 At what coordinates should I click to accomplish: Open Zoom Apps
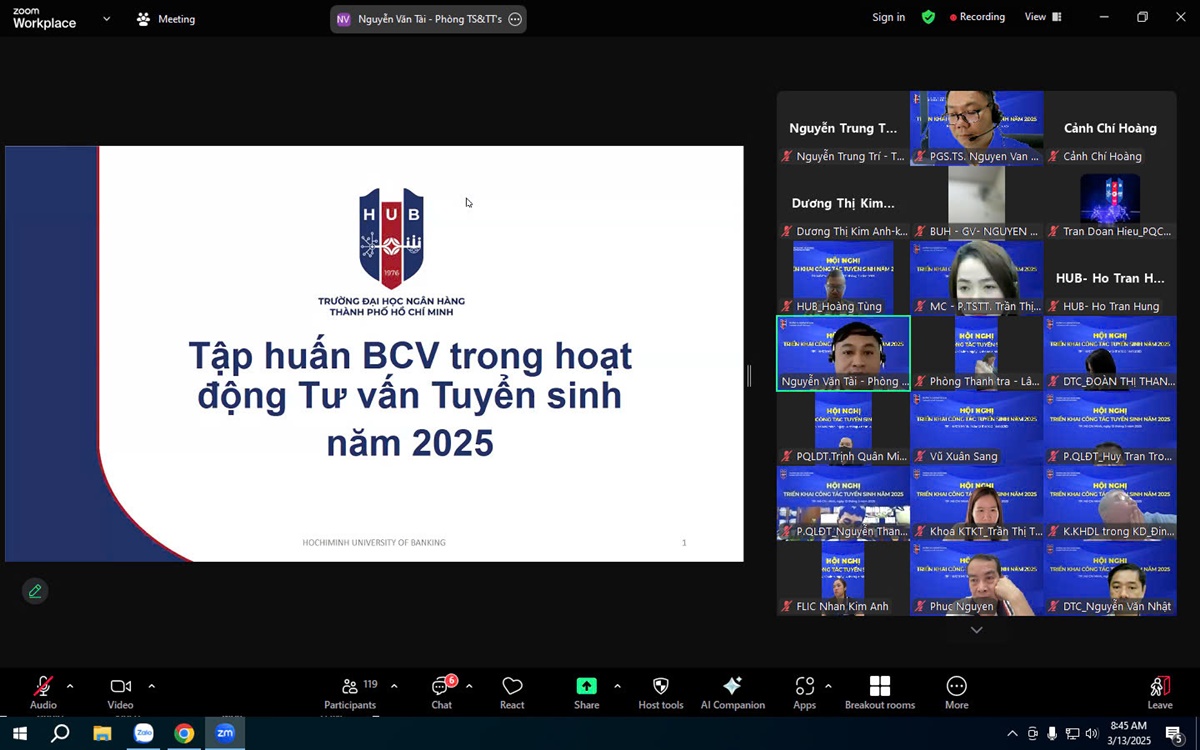coord(805,692)
